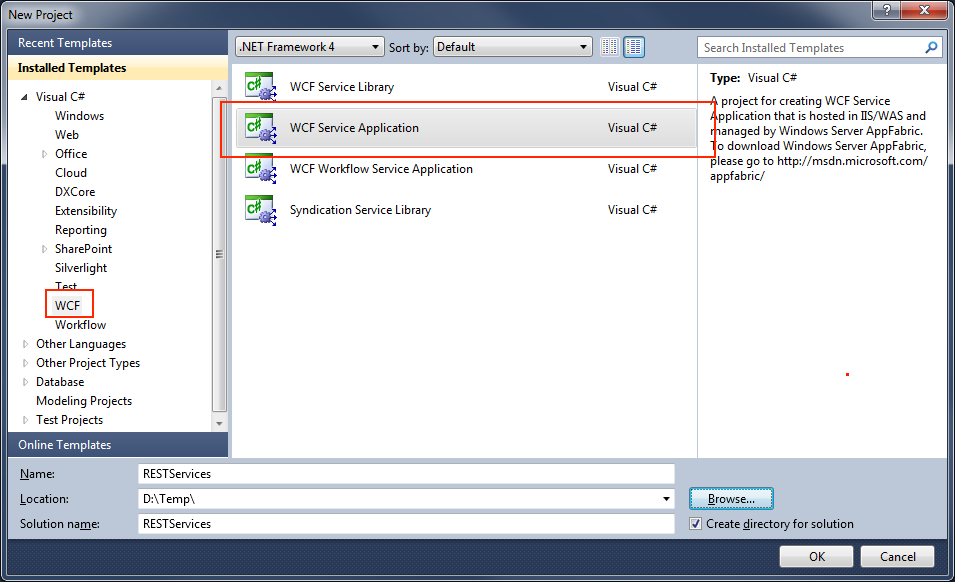Click the Cancel button
955x582 pixels.
[897, 556]
